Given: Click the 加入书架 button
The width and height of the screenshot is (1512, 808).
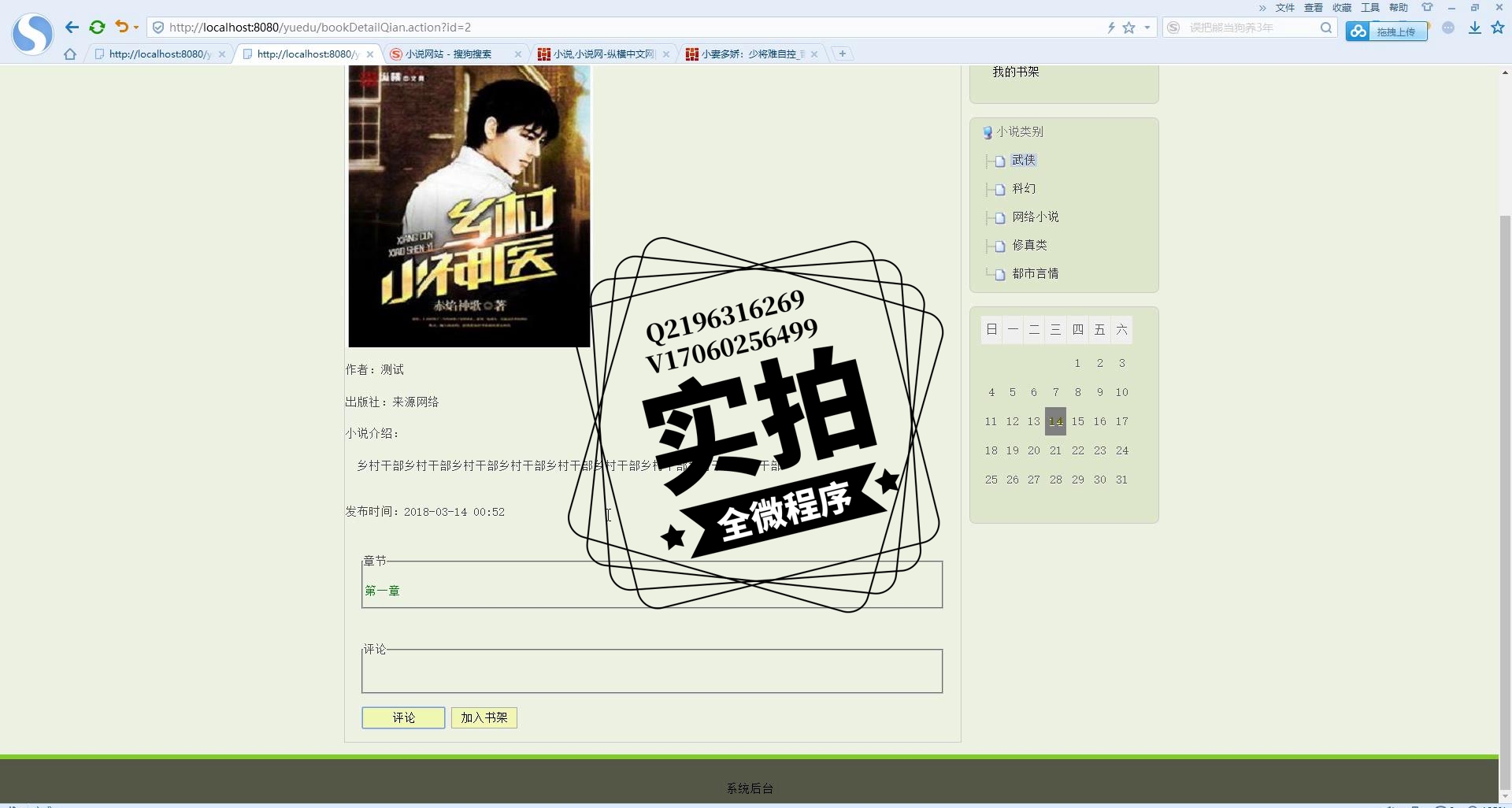Looking at the screenshot, I should pos(484,718).
